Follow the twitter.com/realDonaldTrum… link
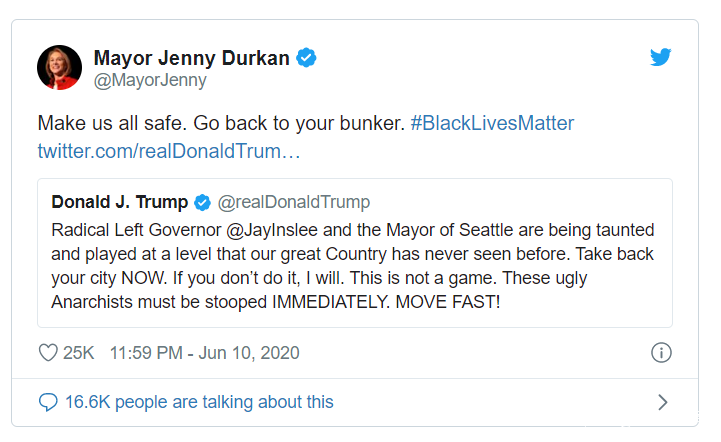 (169, 152)
